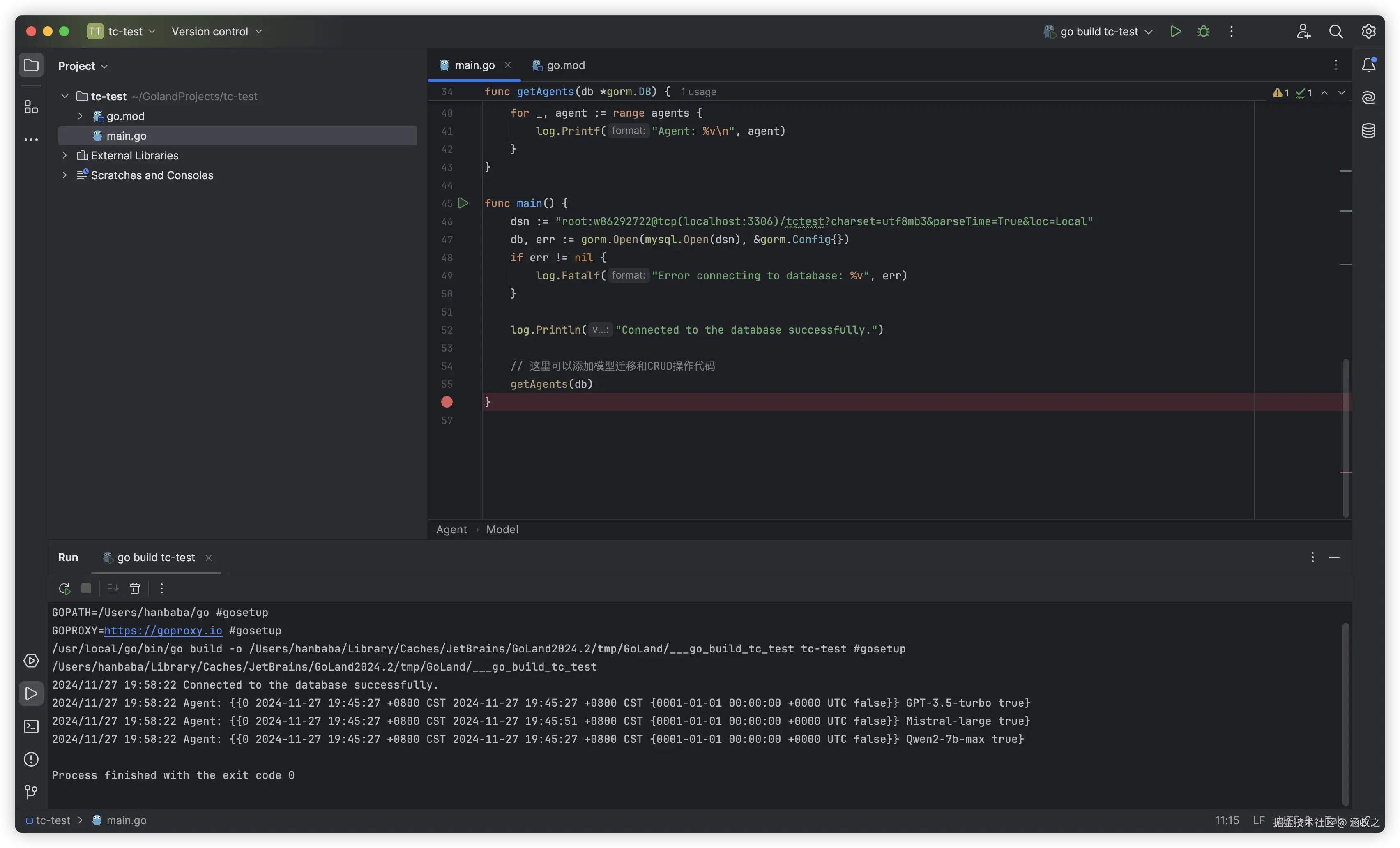The image size is (1400, 848).
Task: Open the Terminal tool window icon
Action: (x=31, y=726)
